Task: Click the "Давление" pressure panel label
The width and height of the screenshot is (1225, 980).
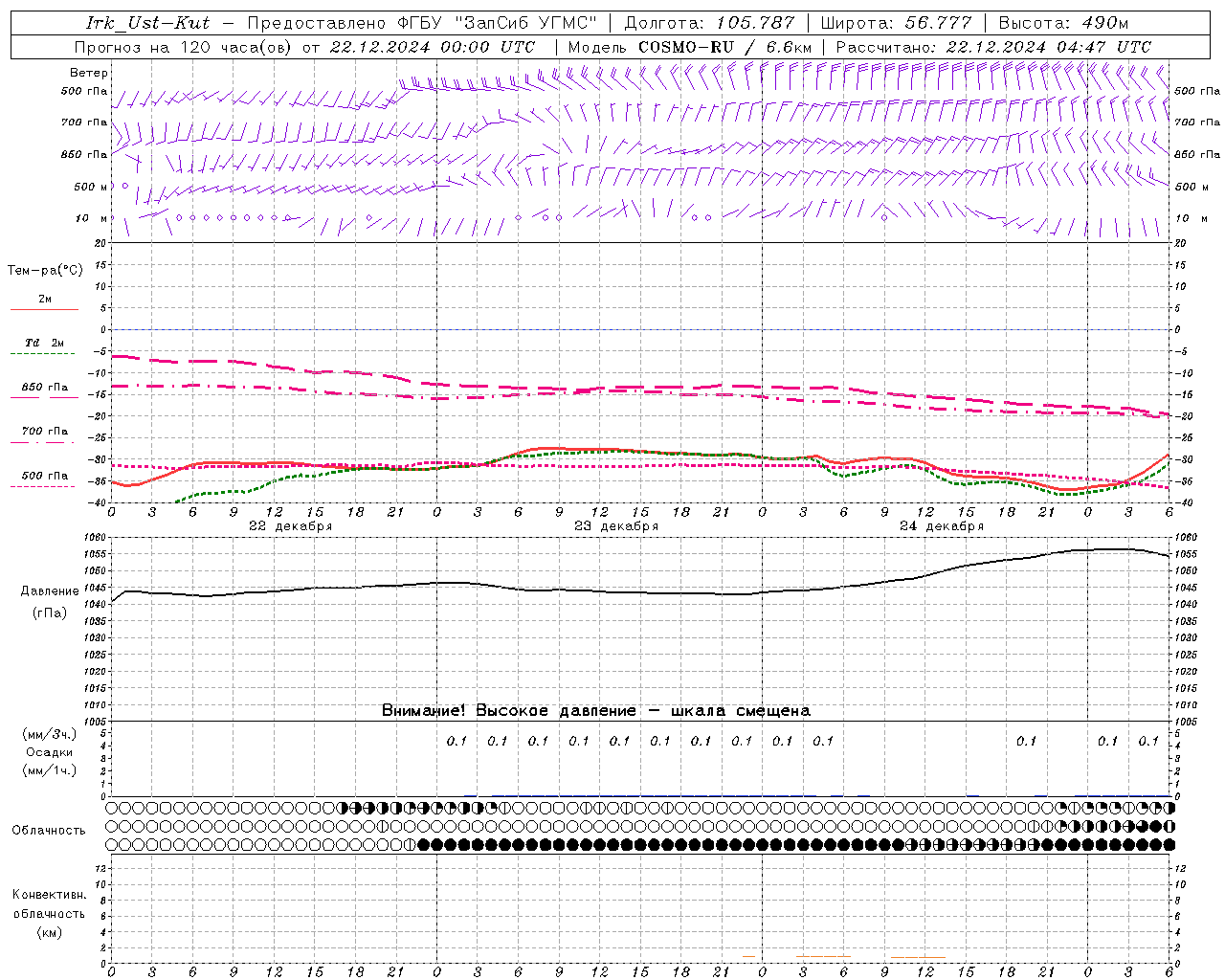Action: click(x=50, y=591)
